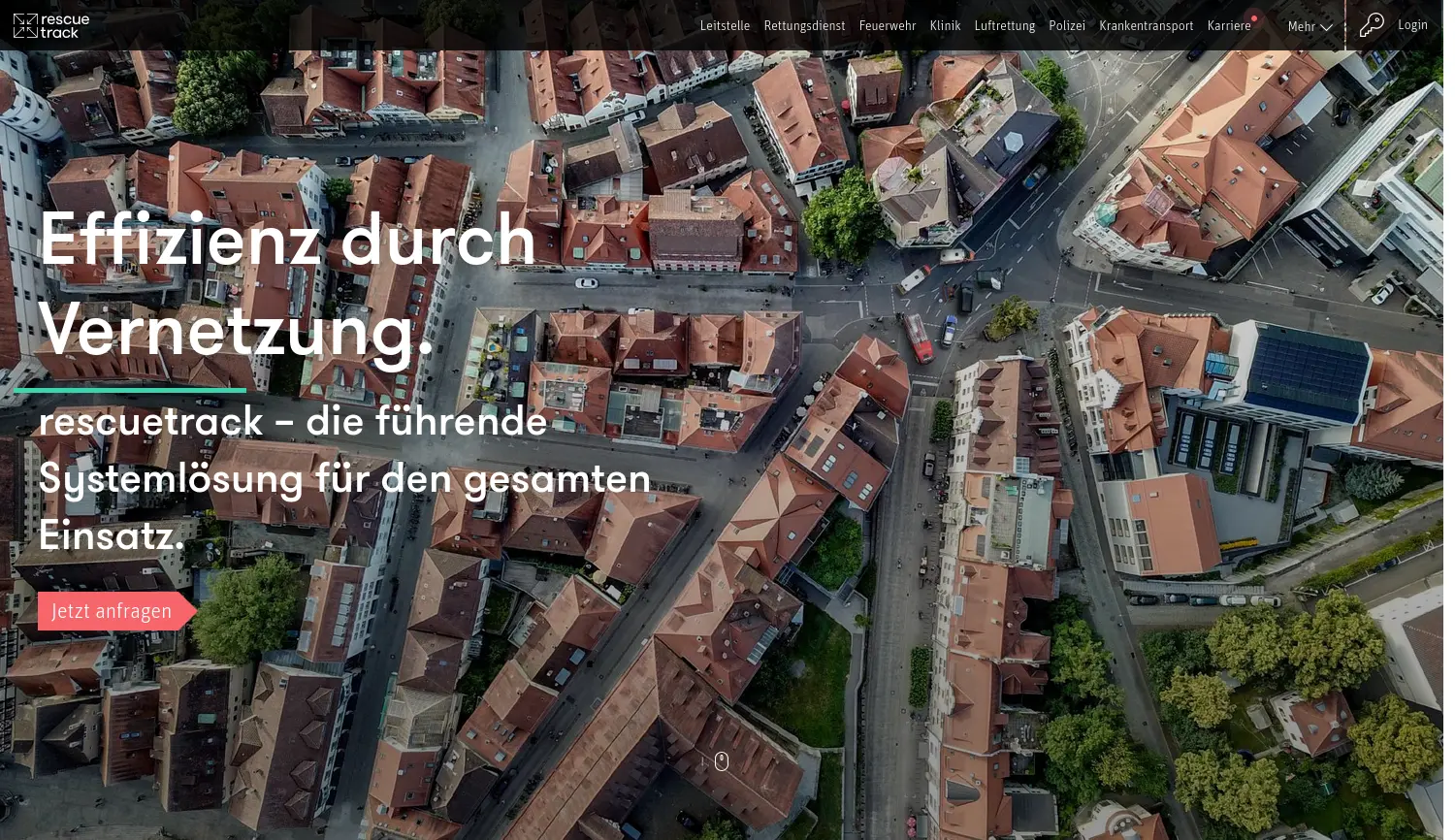Open the Leitstelle menu item

(724, 25)
